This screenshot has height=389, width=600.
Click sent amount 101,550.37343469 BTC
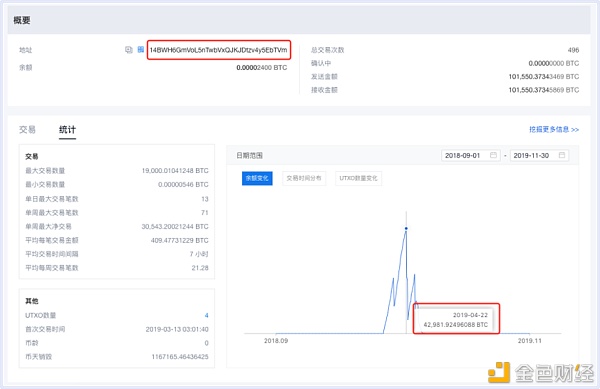coord(544,77)
